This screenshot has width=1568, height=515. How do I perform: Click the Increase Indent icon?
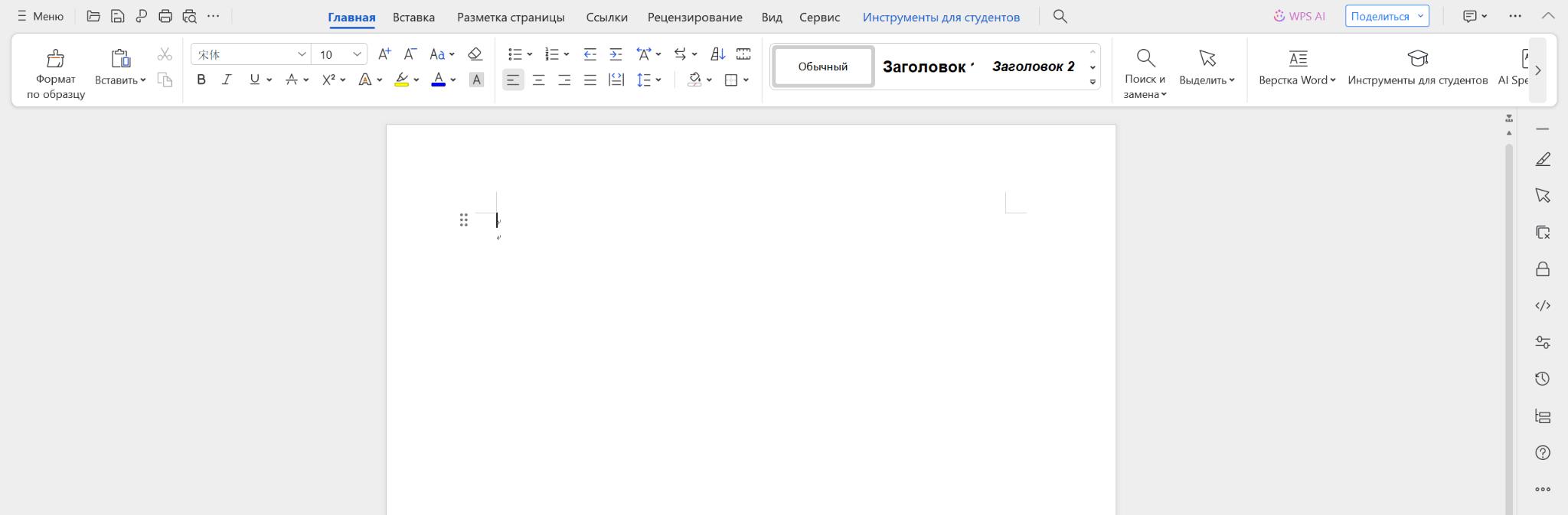(x=616, y=54)
